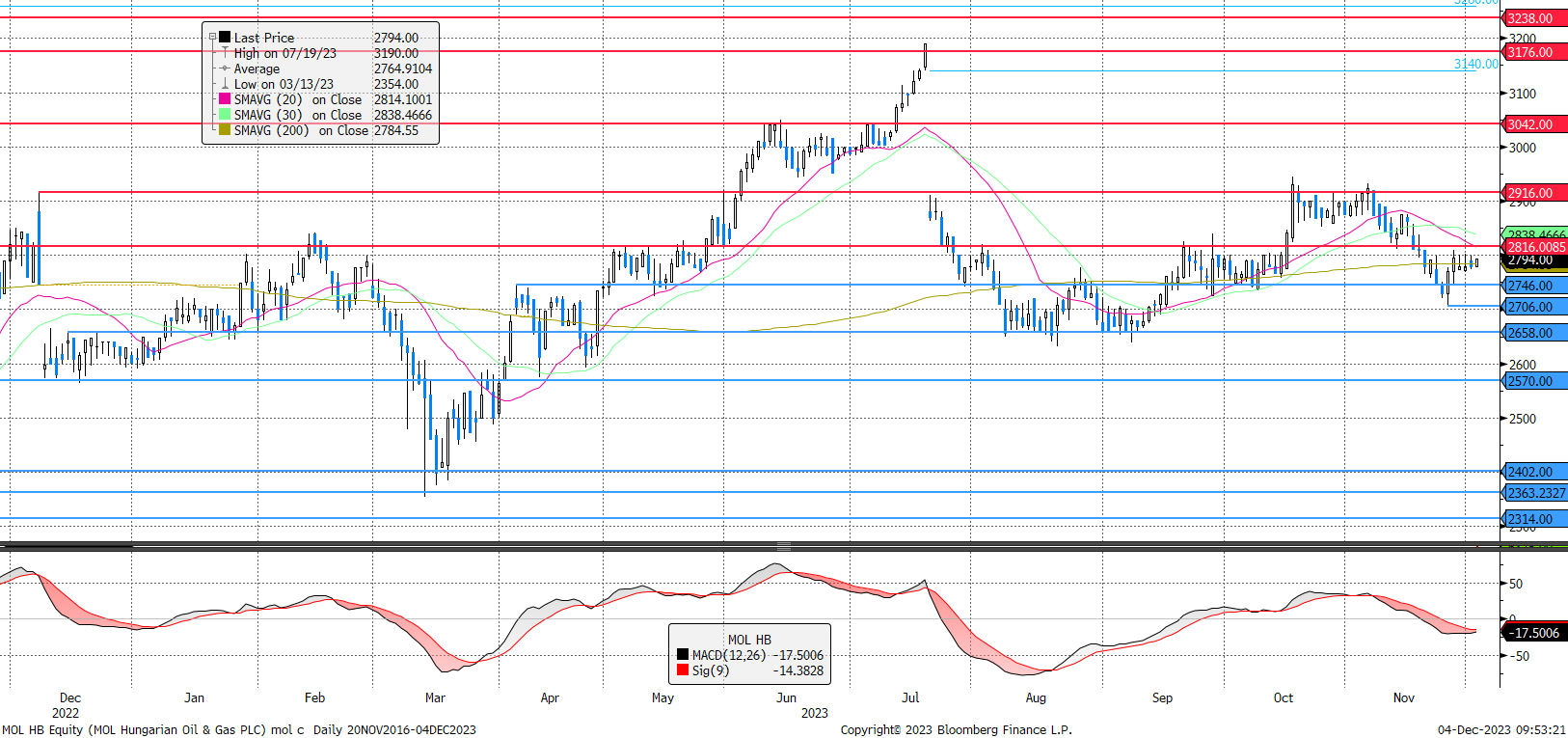Select the 2746.00 blue support tag
The image size is (1568, 738).
pos(1534,286)
